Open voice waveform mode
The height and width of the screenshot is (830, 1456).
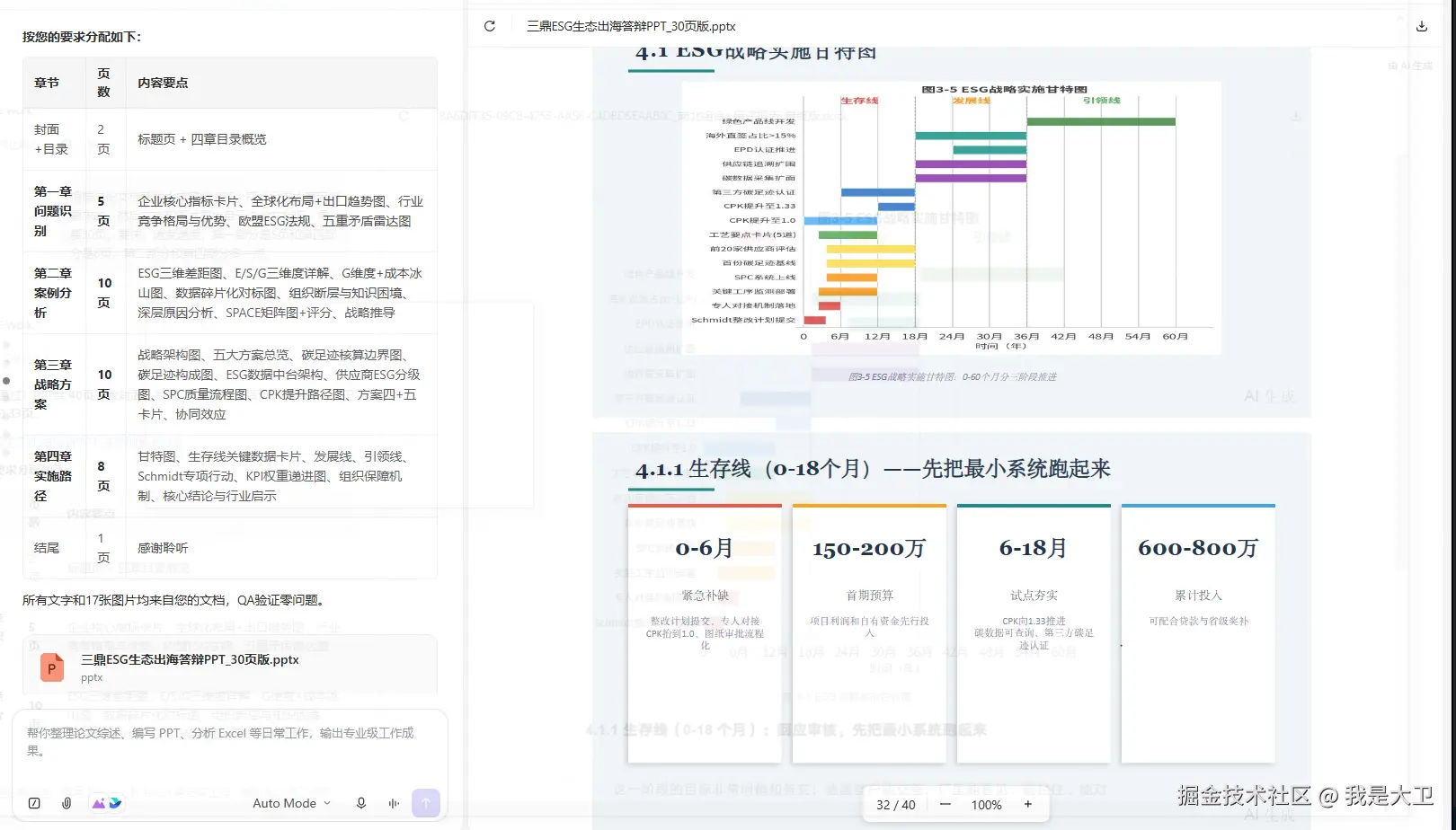[x=394, y=803]
